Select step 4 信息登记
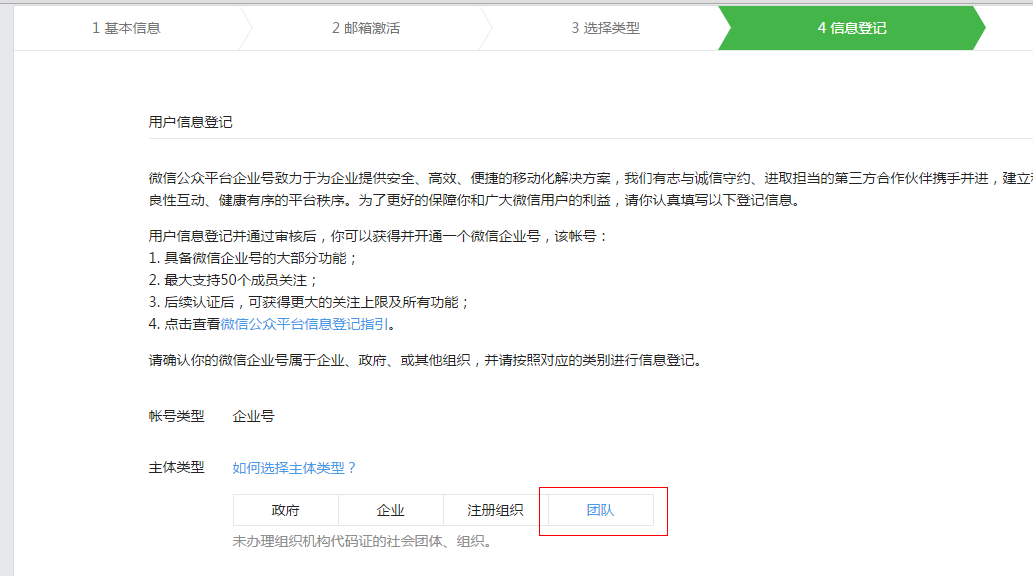Viewport: 1033px width, 576px height. [852, 28]
